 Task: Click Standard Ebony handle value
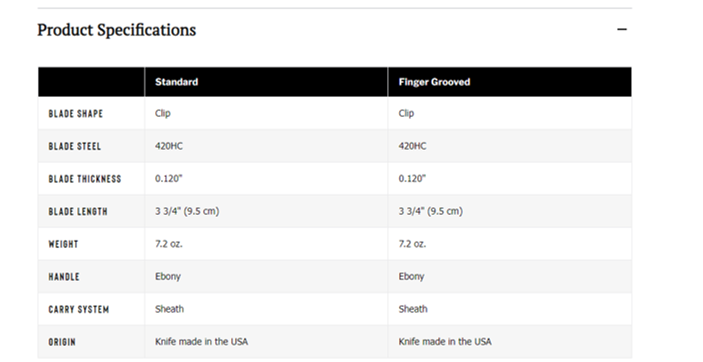(x=168, y=277)
